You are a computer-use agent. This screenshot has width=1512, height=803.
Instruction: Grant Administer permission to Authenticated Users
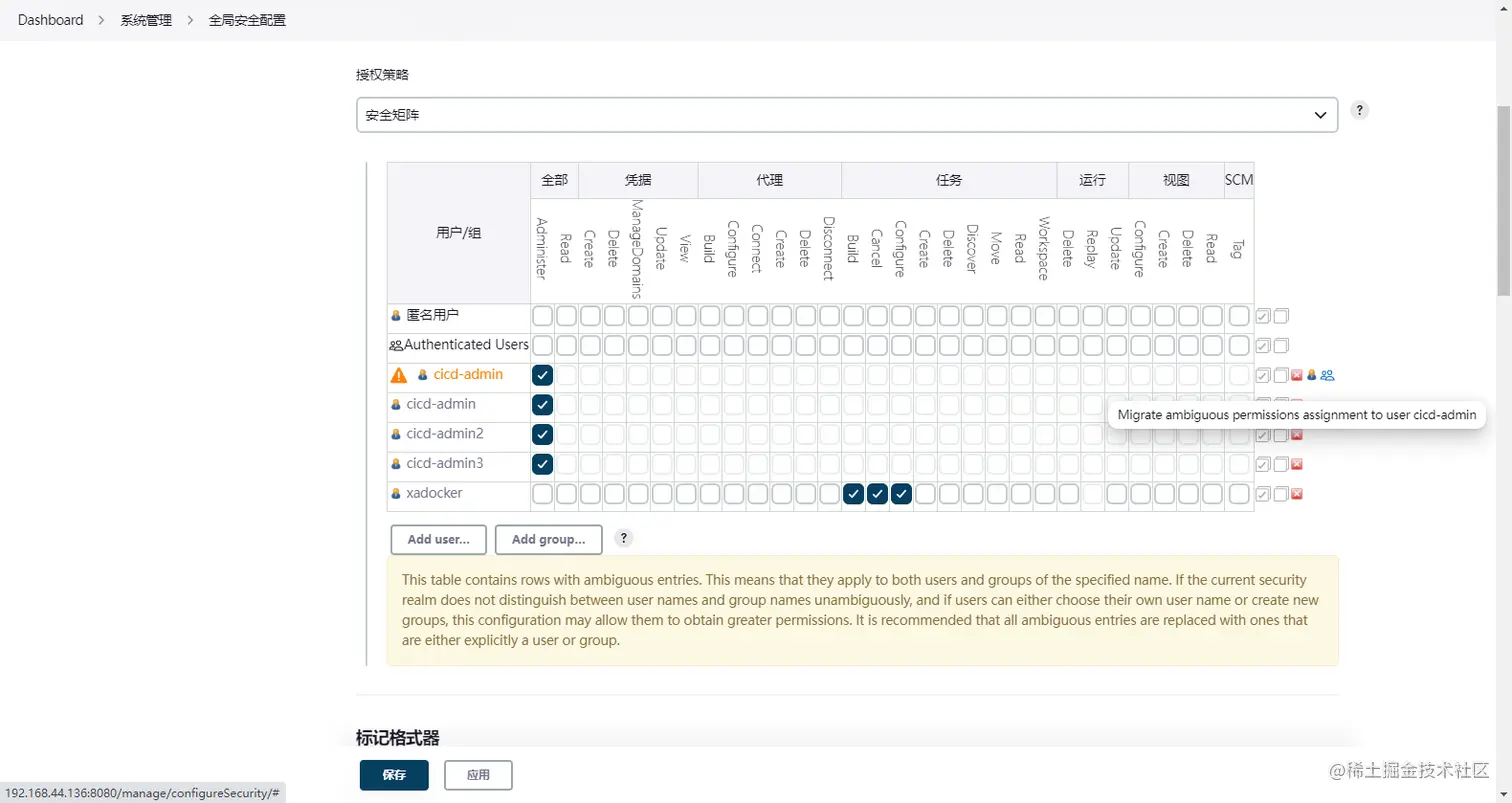[x=542, y=345]
